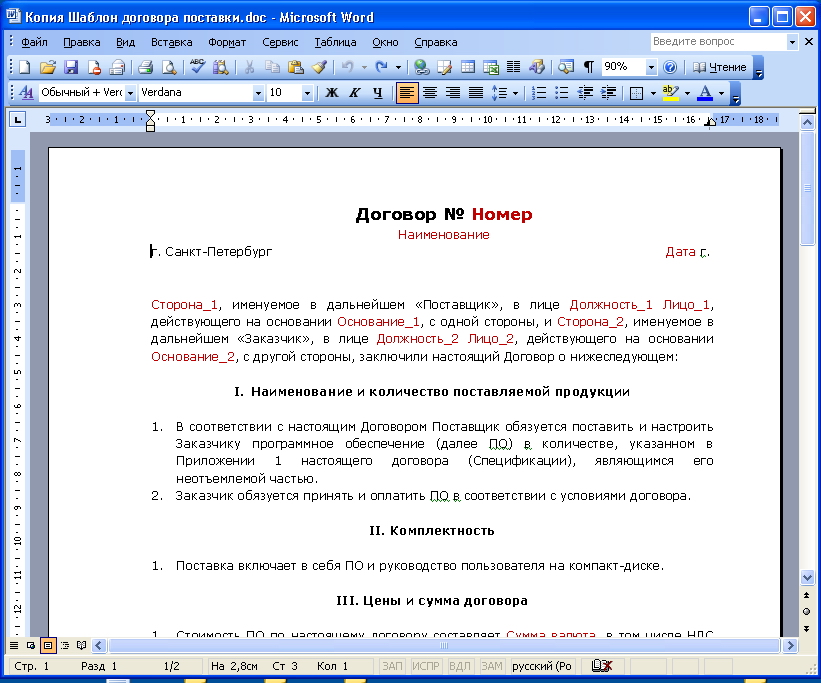
Task: Toggle numbered list formatting
Action: 539,93
